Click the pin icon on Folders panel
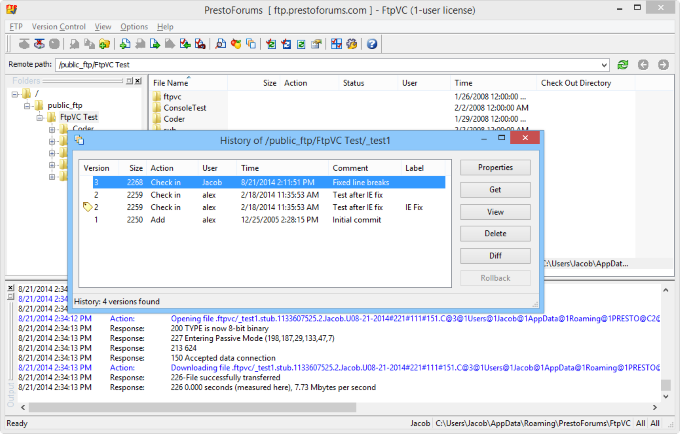680x434 pixels. click(129, 81)
